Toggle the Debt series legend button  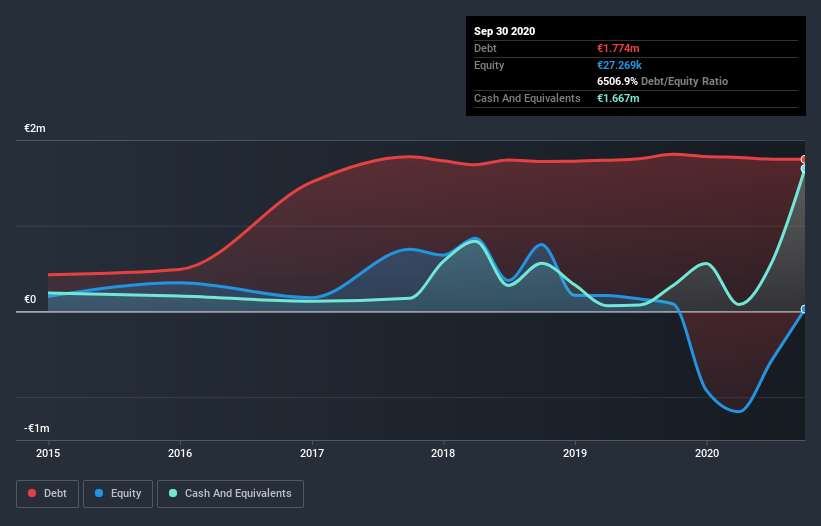pyautogui.click(x=48, y=494)
